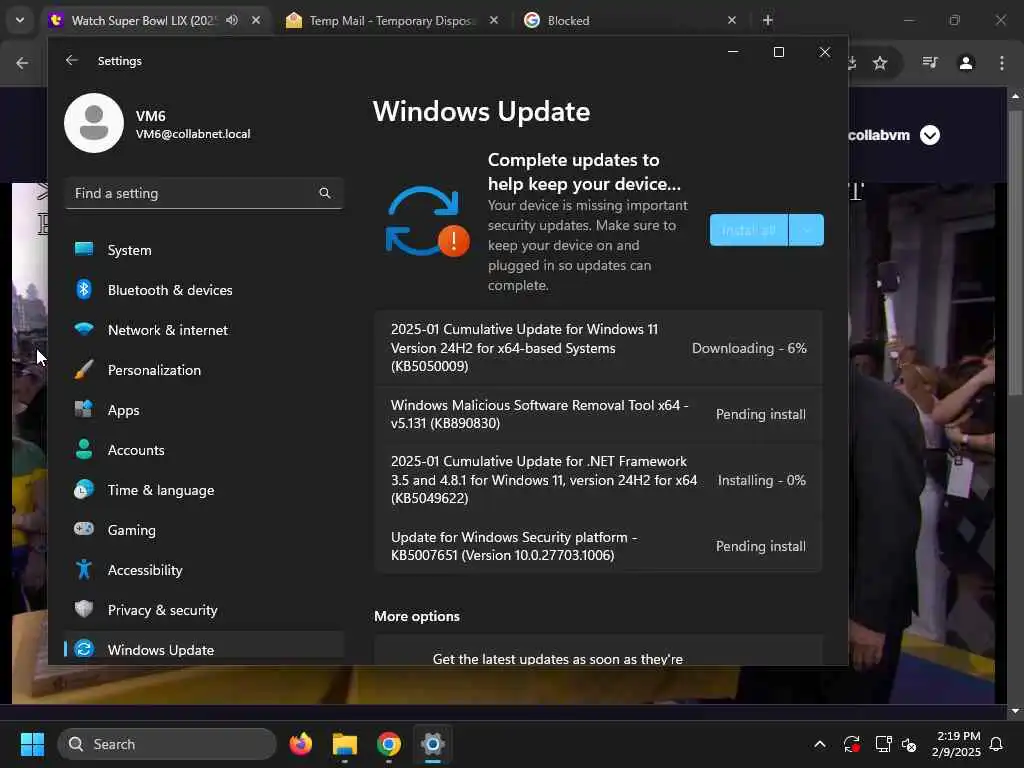This screenshot has width=1024, height=768.
Task: Click the More options heading
Action: (417, 616)
